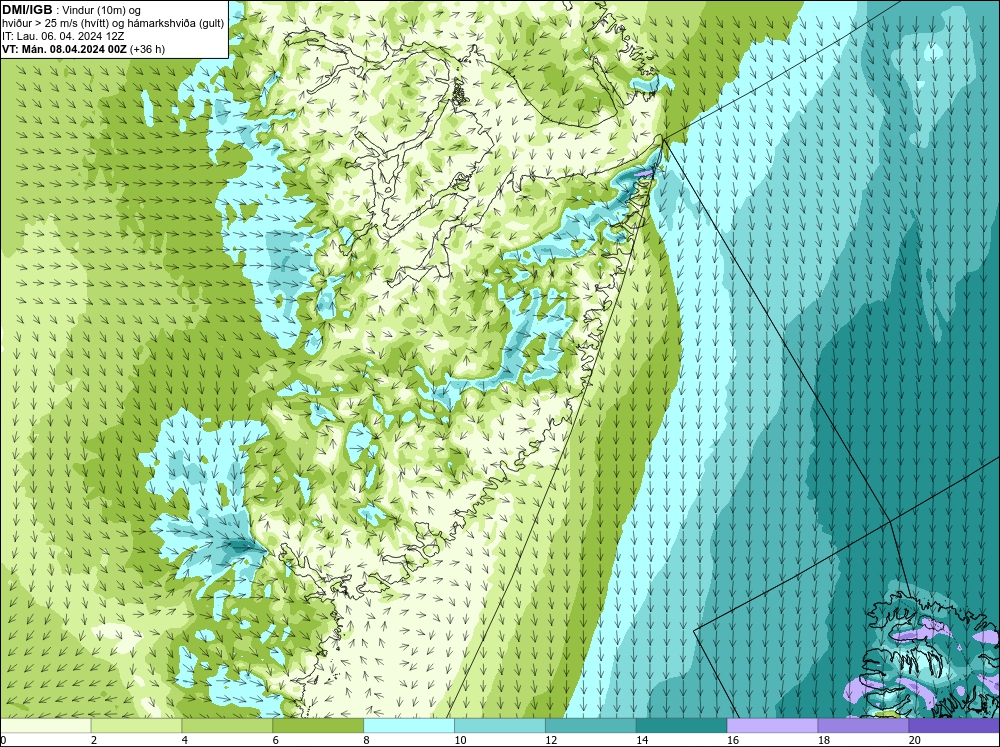
Task: Click the 12–14 m/s teal legend swatch
Action: pyautogui.click(x=591, y=725)
